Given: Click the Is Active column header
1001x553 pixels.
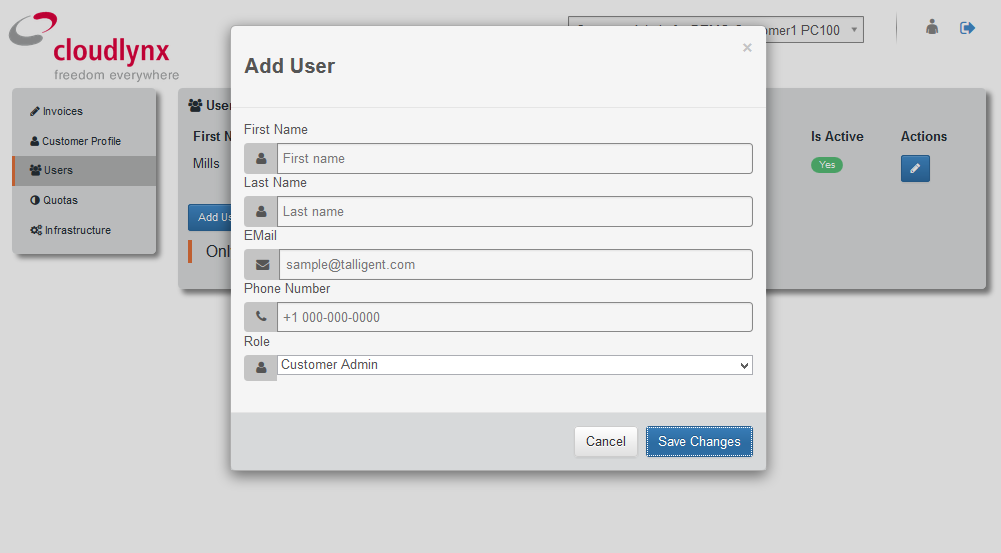Looking at the screenshot, I should [x=837, y=137].
